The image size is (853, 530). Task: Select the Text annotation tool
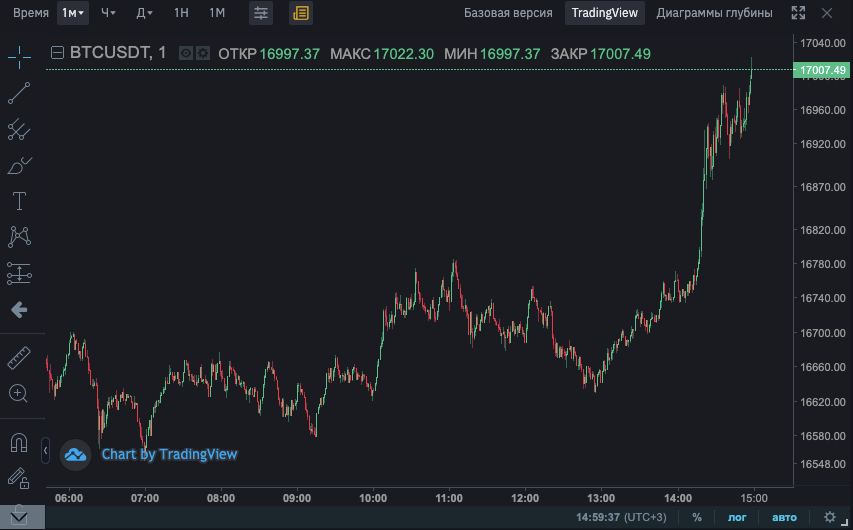pos(19,201)
